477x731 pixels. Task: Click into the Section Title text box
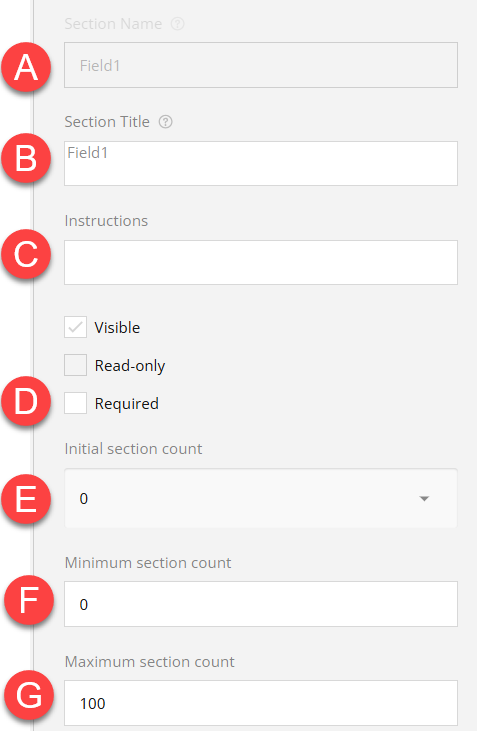click(261, 164)
